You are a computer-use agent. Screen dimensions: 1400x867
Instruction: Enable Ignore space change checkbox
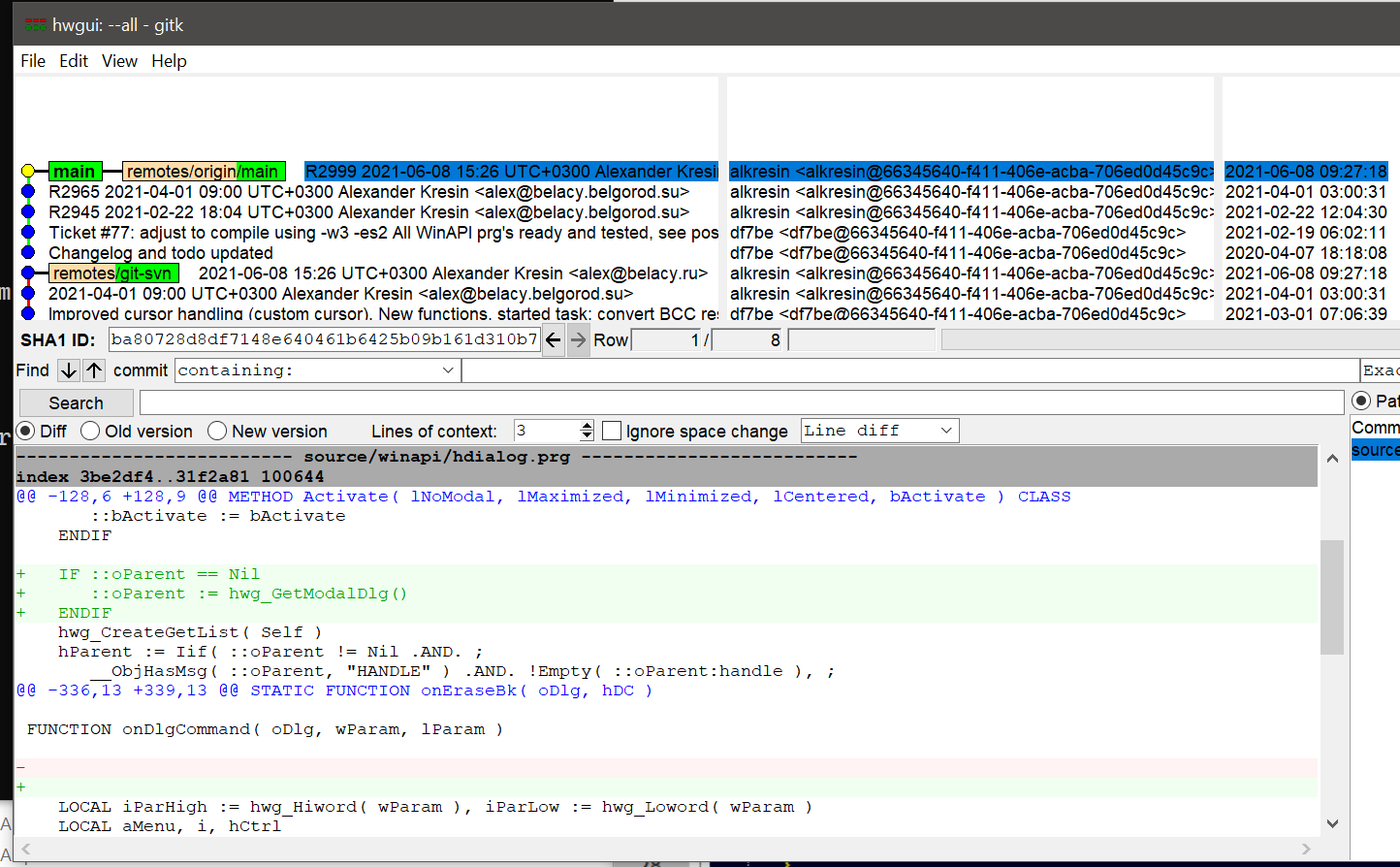click(x=612, y=431)
